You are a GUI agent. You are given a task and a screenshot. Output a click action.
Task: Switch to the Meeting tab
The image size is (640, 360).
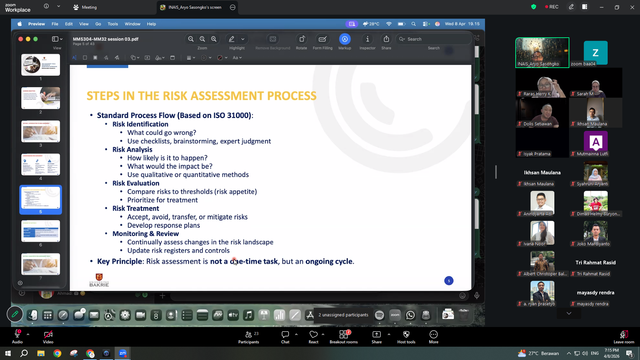[85, 7]
